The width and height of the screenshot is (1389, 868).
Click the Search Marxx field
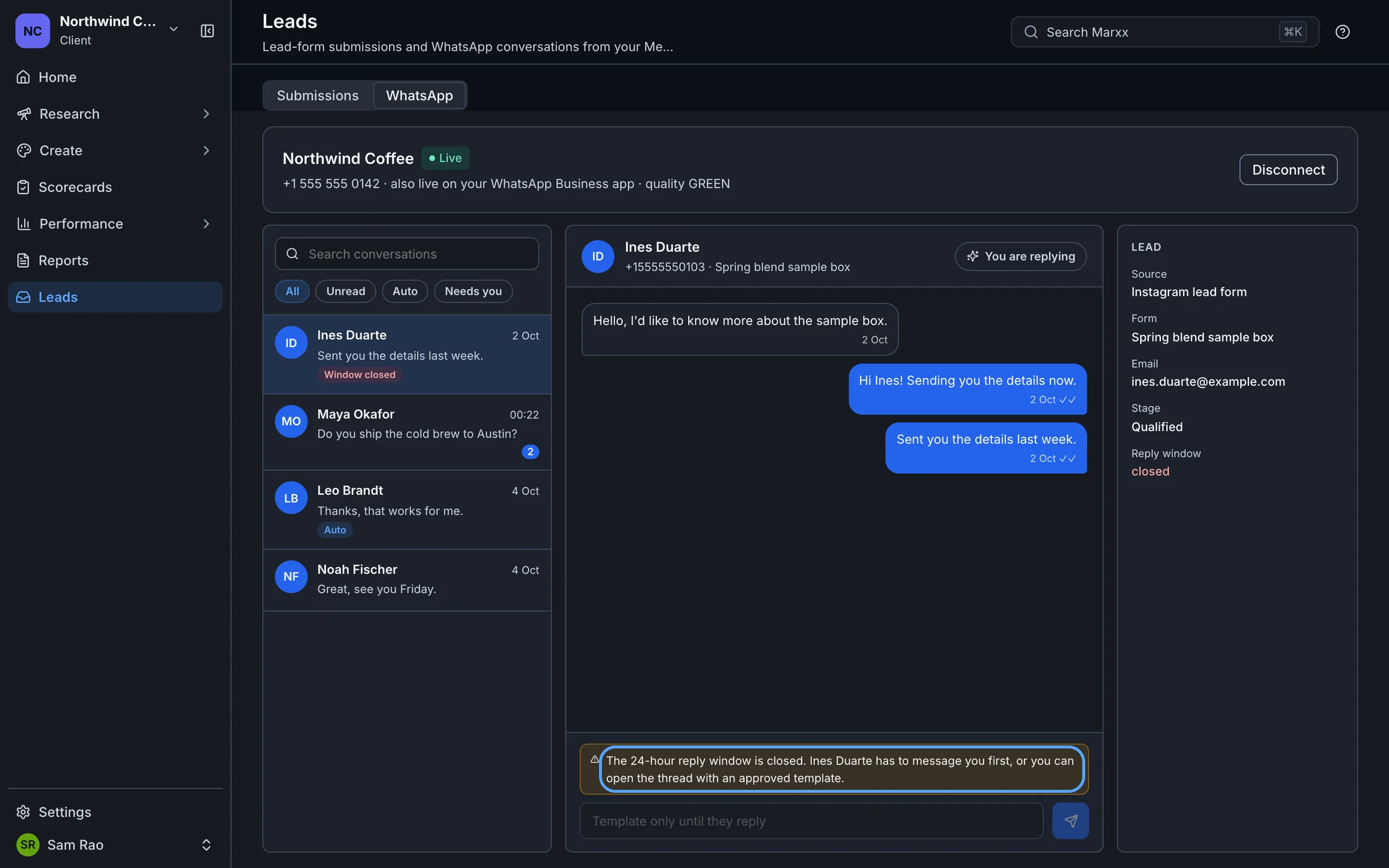pyautogui.click(x=1164, y=32)
